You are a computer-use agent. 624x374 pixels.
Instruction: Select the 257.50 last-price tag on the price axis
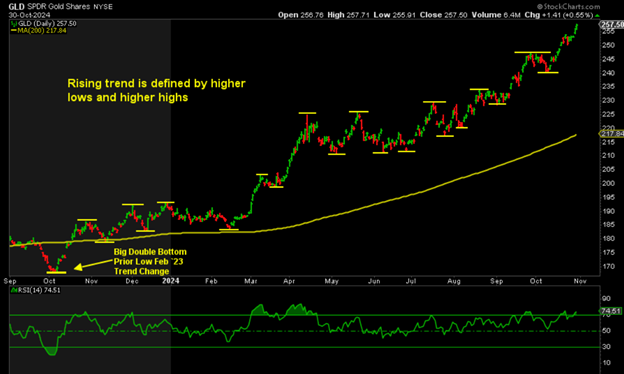point(612,25)
